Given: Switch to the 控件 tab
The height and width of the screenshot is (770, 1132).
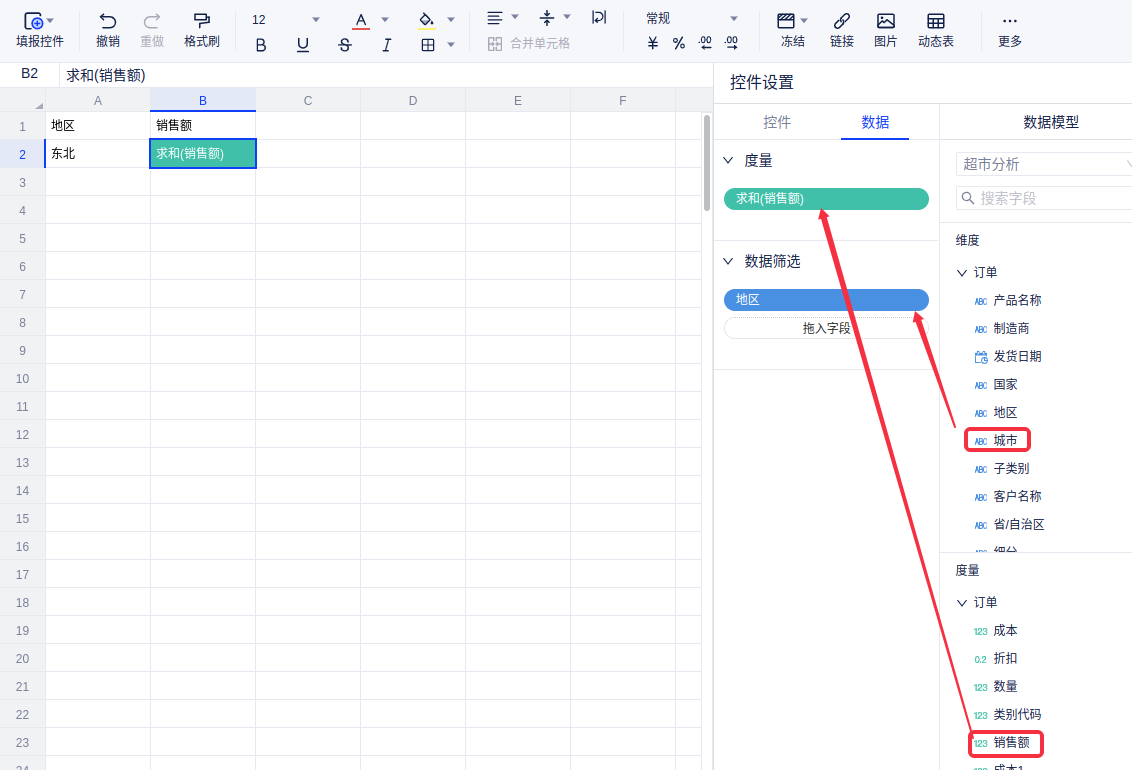Looking at the screenshot, I should 777,122.
